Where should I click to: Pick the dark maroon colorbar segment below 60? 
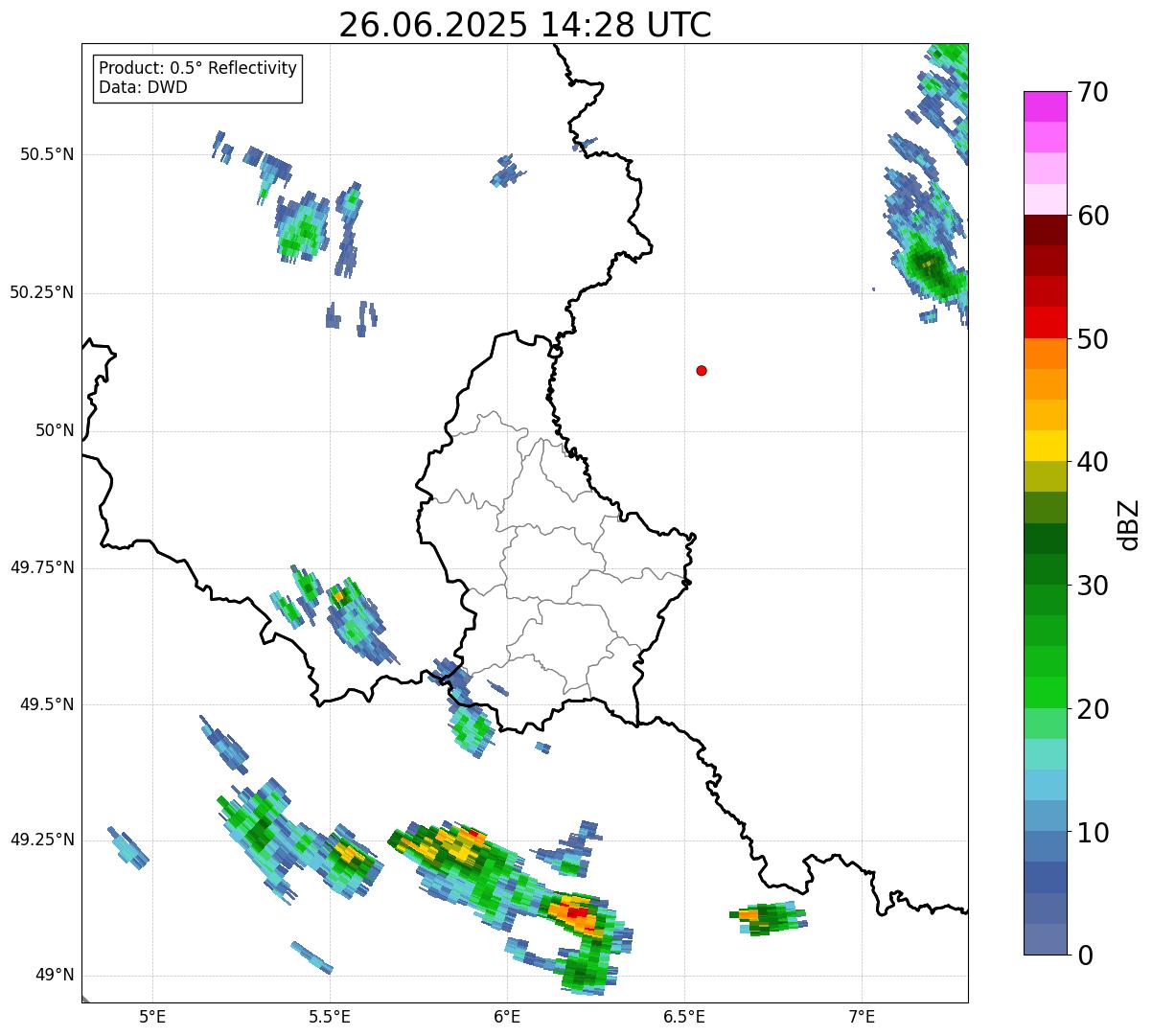point(1045,230)
